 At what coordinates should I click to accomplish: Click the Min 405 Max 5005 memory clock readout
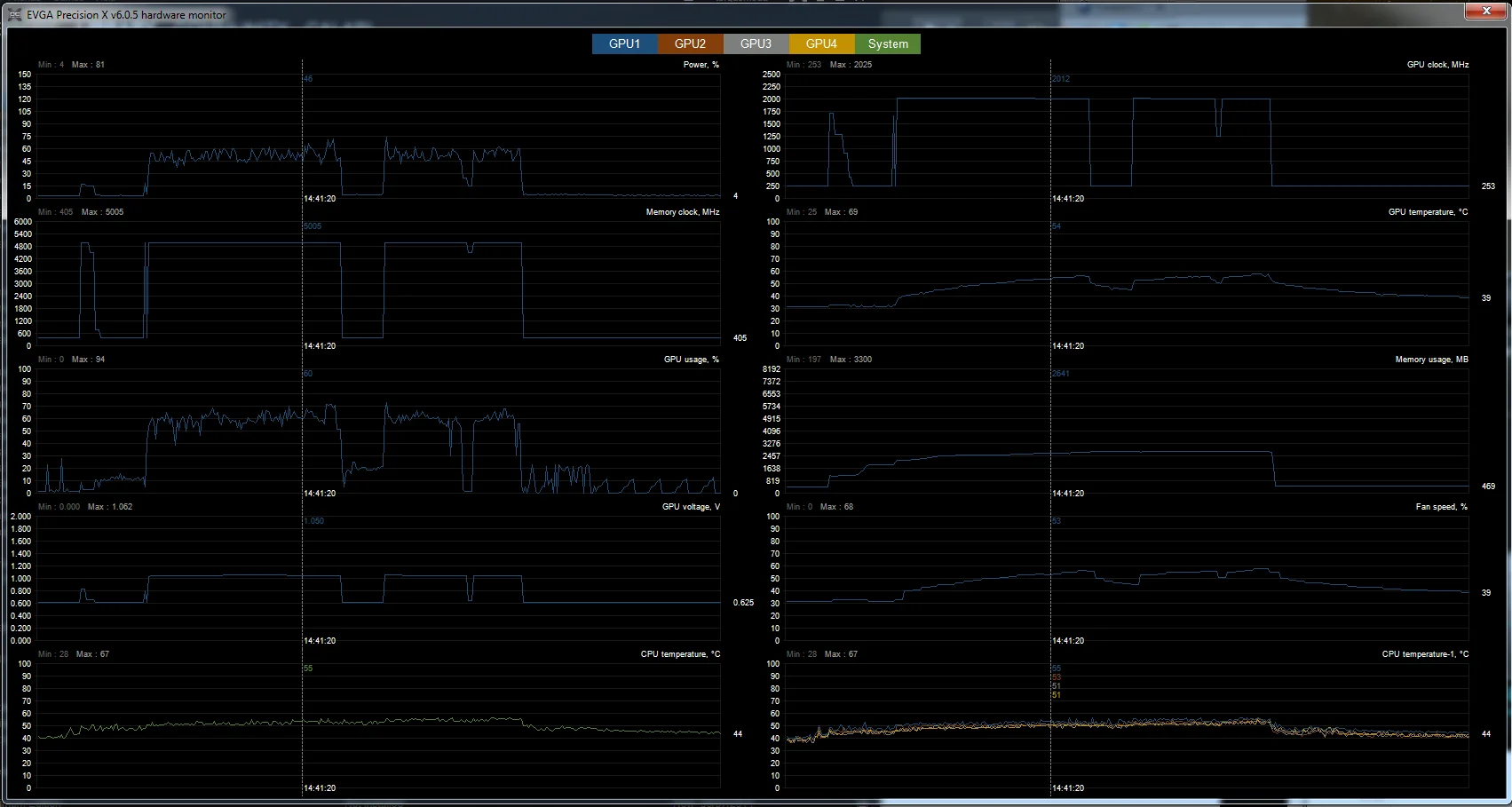81,212
